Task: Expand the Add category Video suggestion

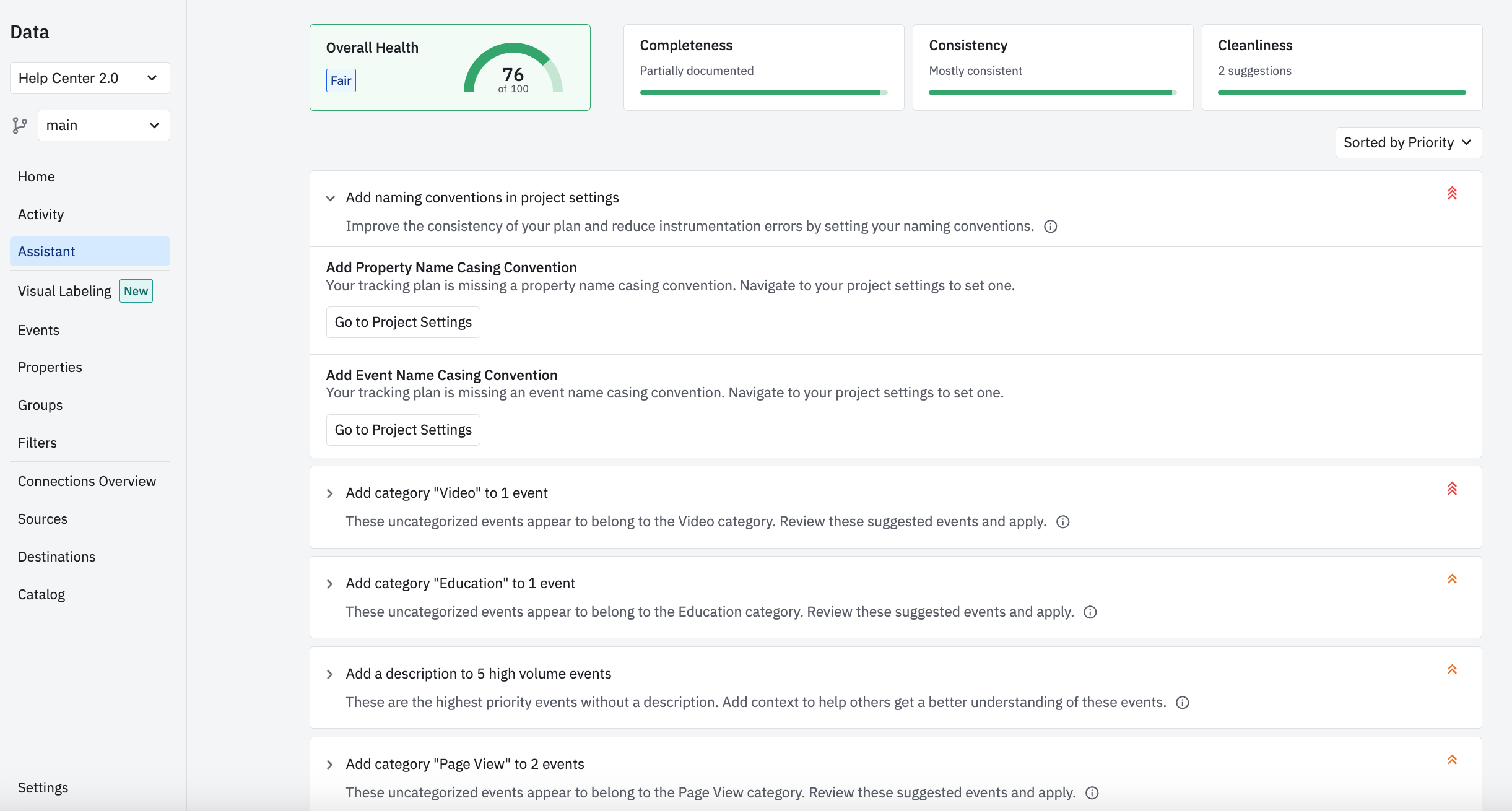Action: 330,493
